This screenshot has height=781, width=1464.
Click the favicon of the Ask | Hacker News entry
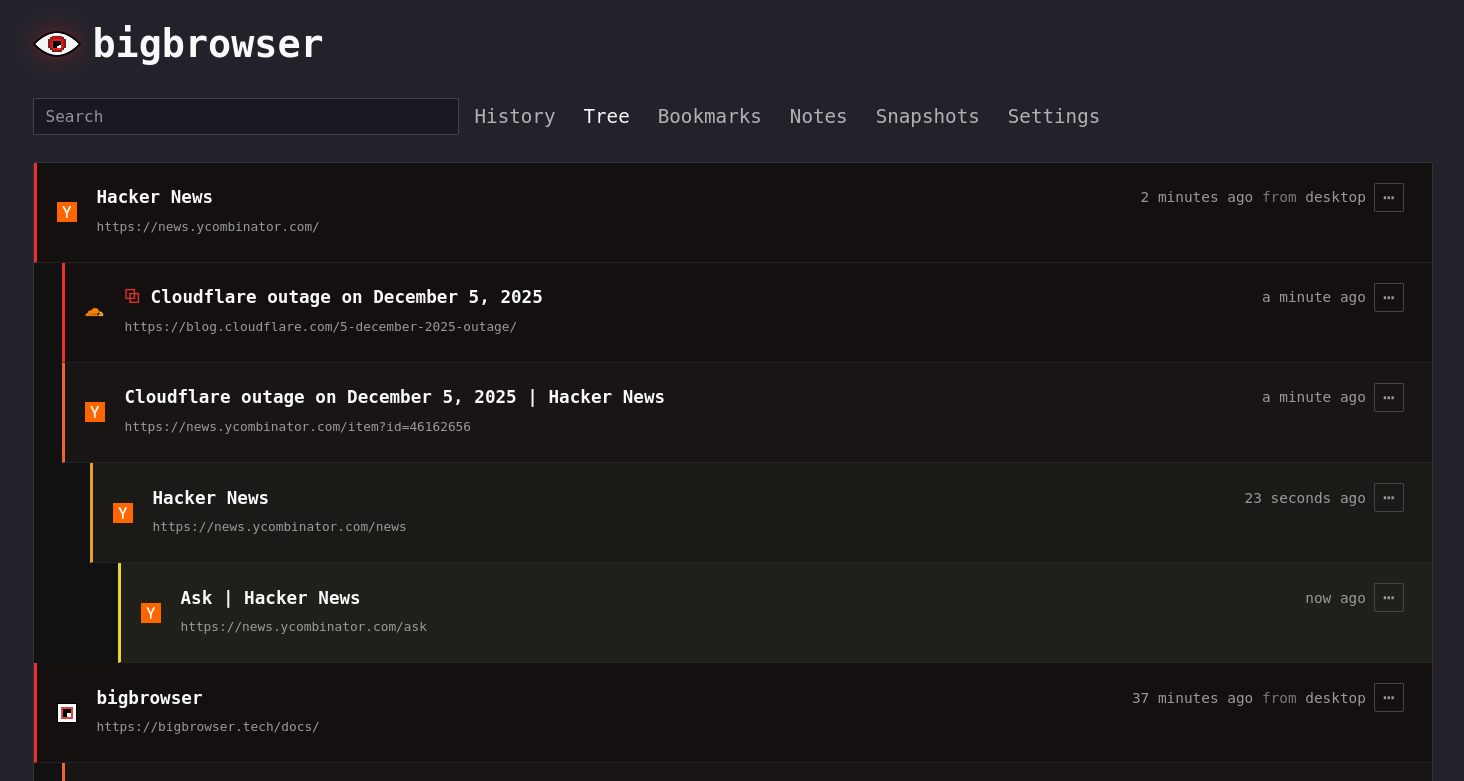[151, 613]
